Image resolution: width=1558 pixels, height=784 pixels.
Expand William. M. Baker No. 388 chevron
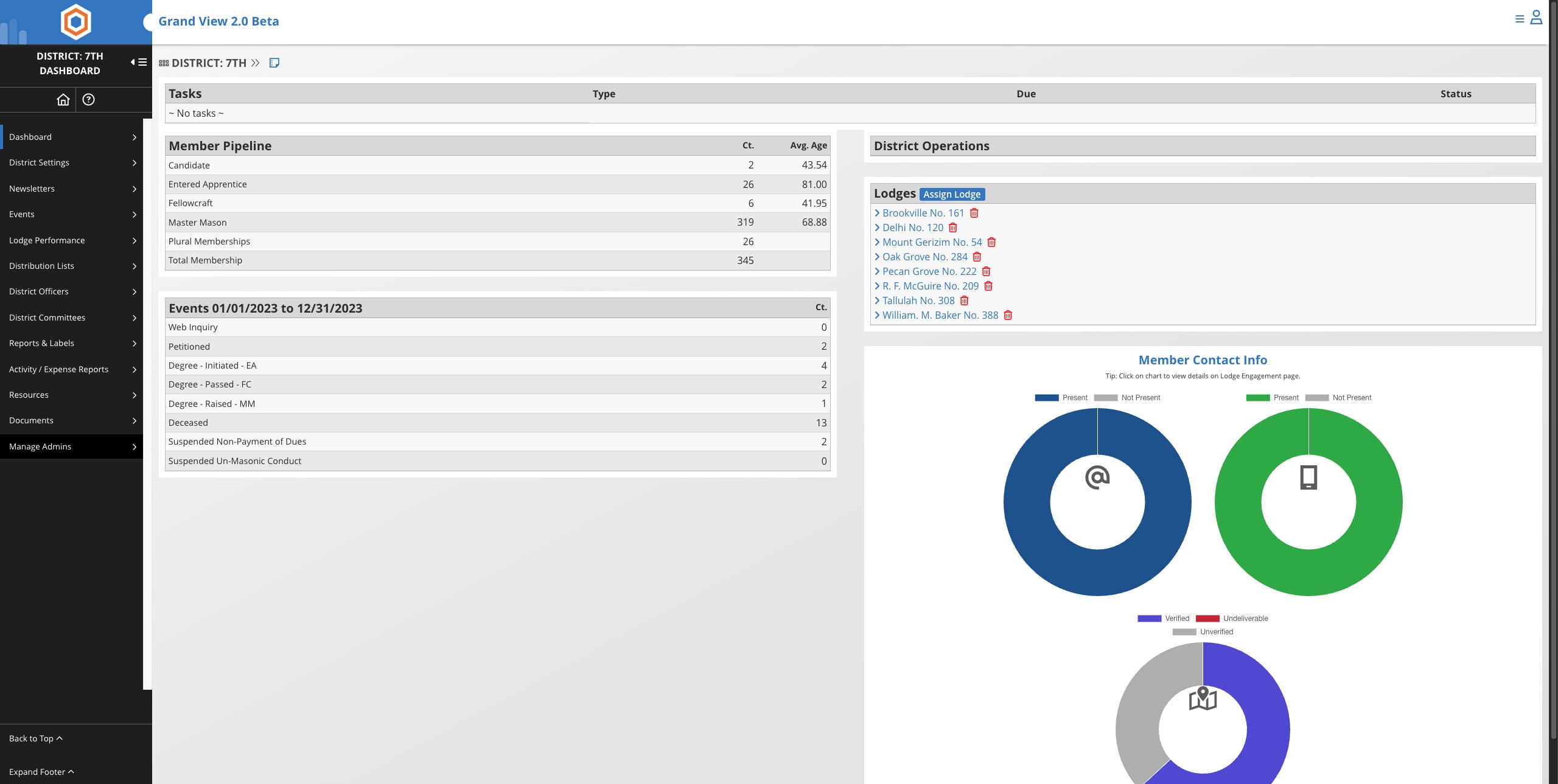[x=877, y=315]
